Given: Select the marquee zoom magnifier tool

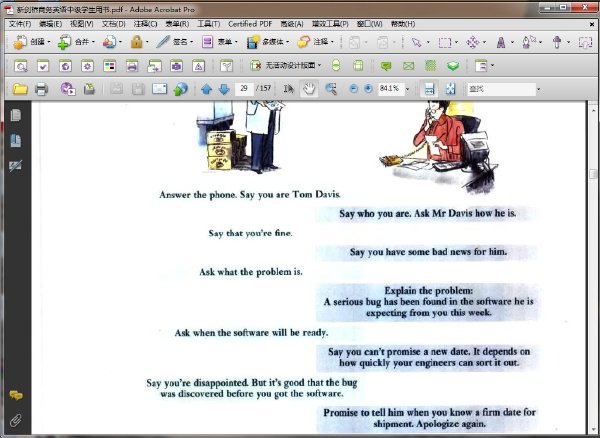Looking at the screenshot, I should pyautogui.click(x=331, y=89).
